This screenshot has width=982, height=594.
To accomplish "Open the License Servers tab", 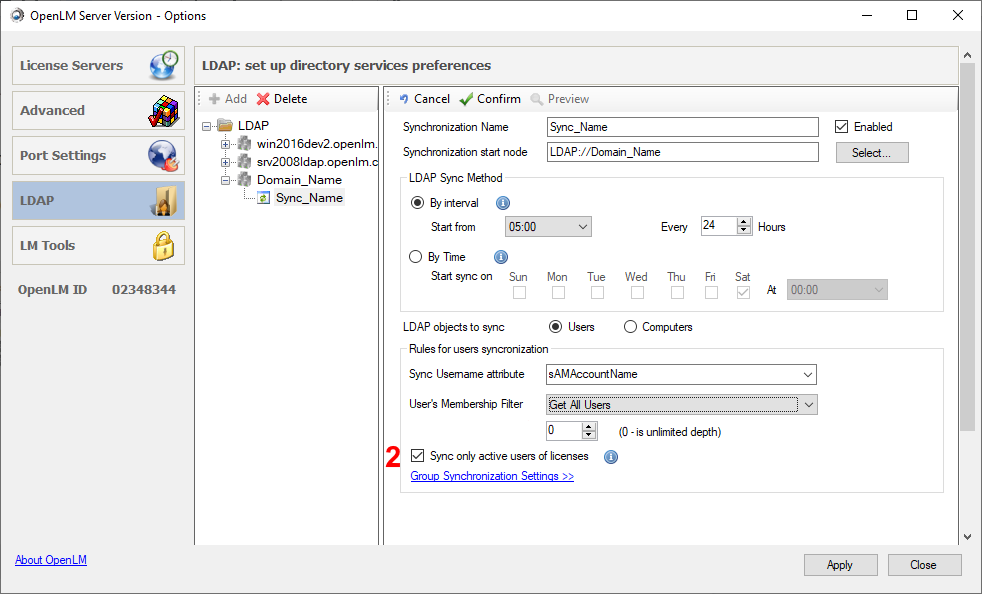I will coord(98,66).
